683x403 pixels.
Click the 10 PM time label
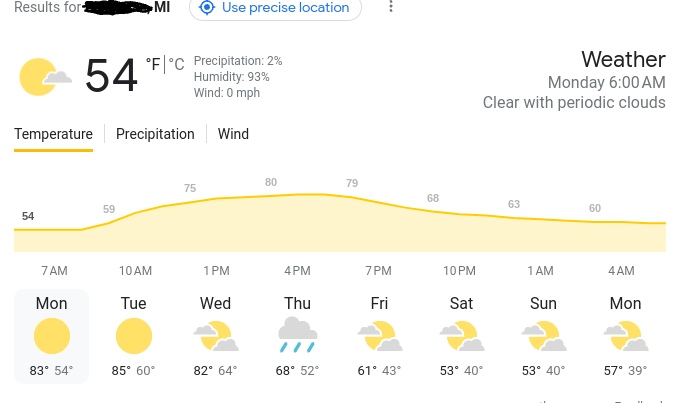click(460, 271)
